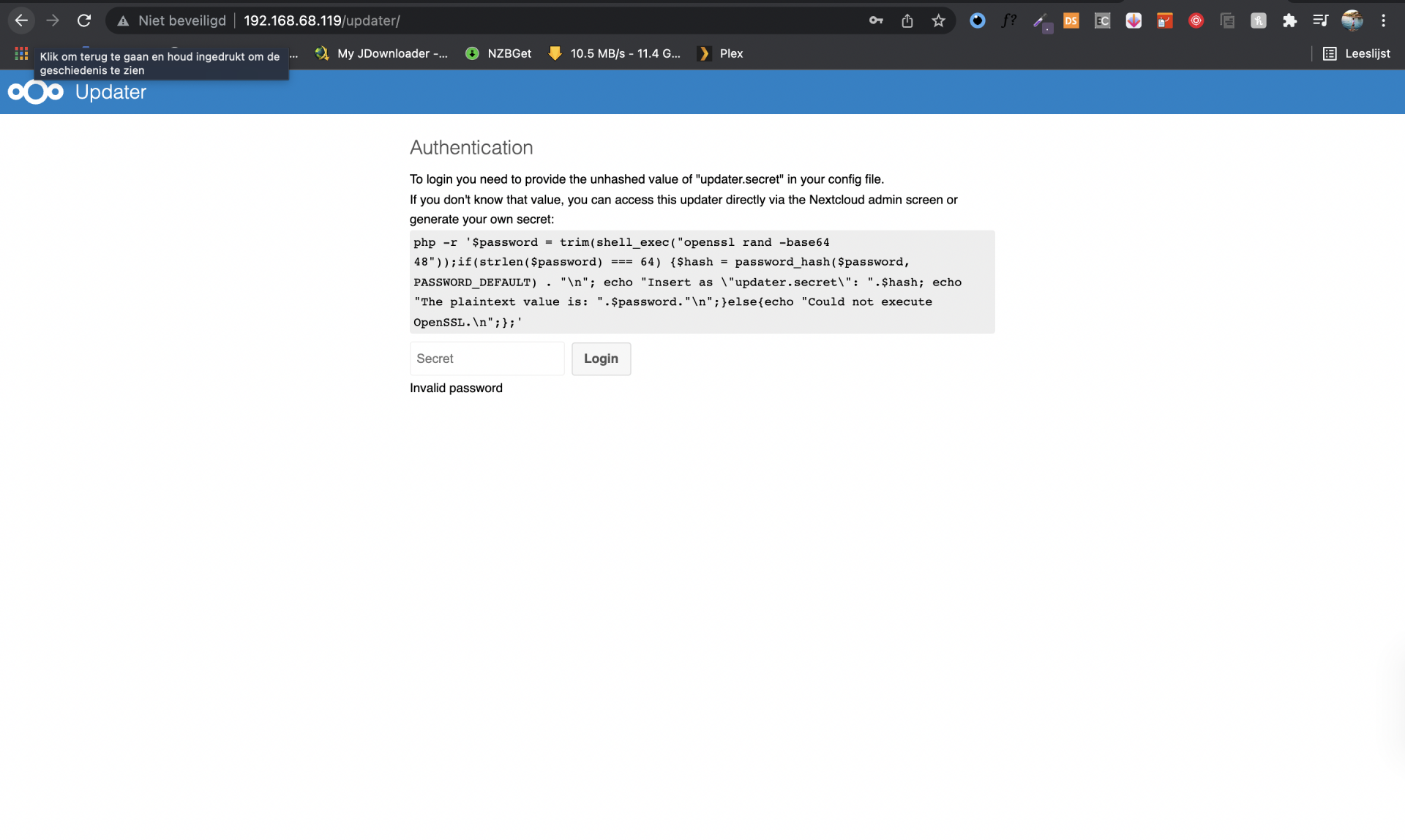Open the Chrome profile avatar
Image resolution: width=1405 pixels, height=840 pixels.
coord(1352,20)
